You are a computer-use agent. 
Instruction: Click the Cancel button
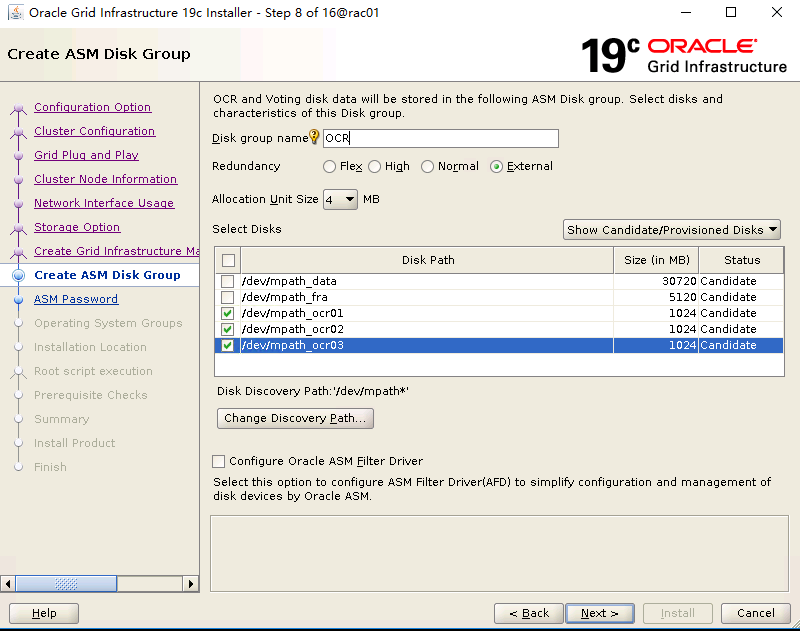click(x=756, y=613)
